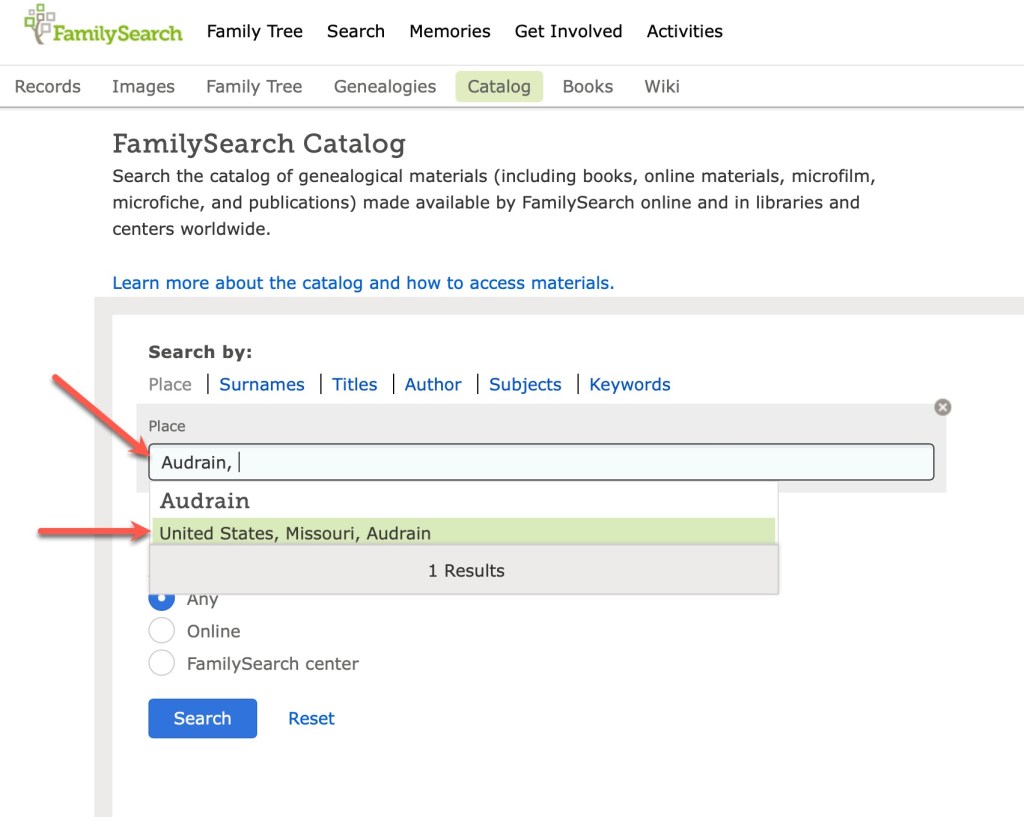
Task: Click the Reset link
Action: 311,718
